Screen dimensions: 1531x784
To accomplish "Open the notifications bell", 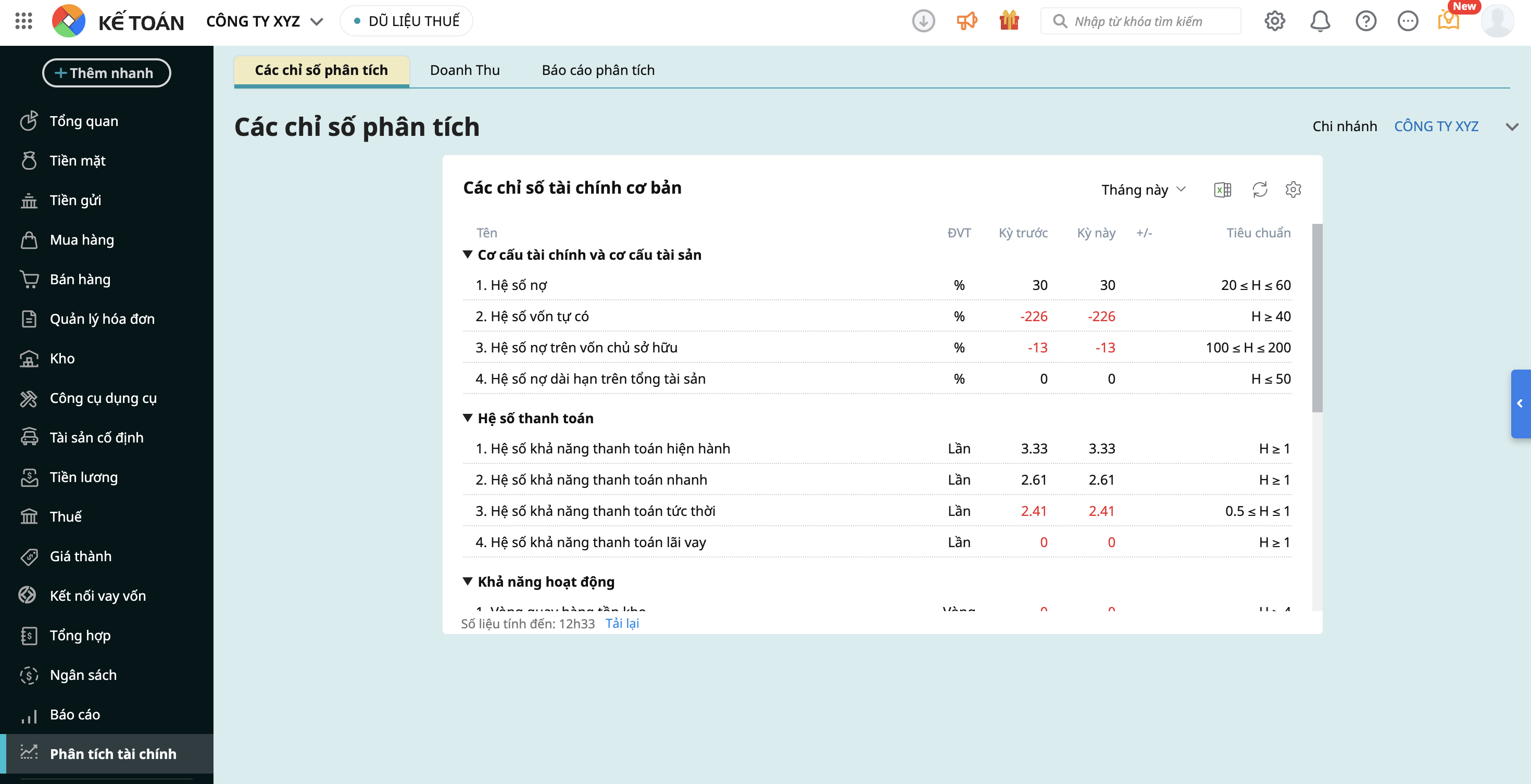I will click(1320, 21).
